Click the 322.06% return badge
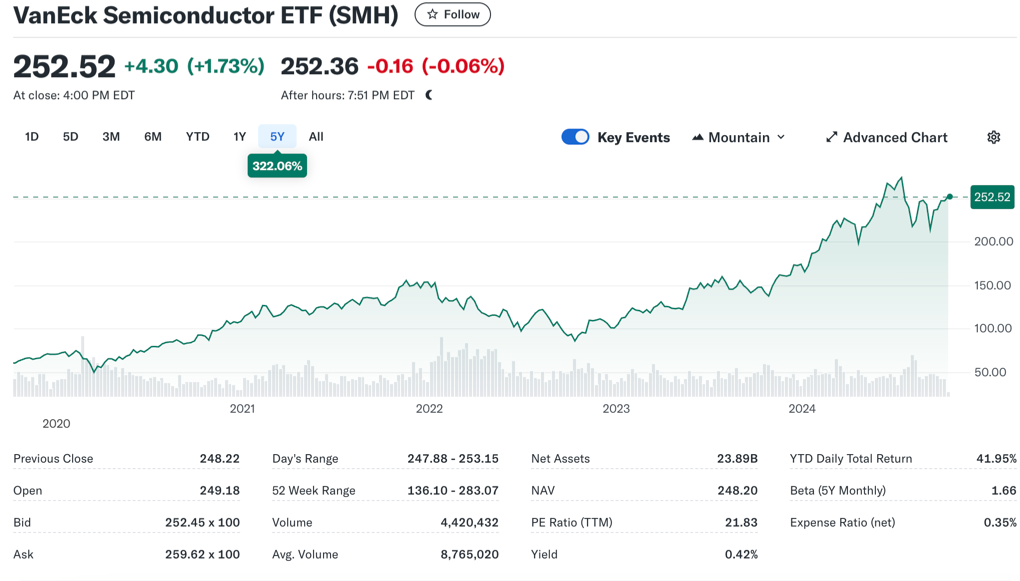This screenshot has height=581, width=1020. [277, 165]
